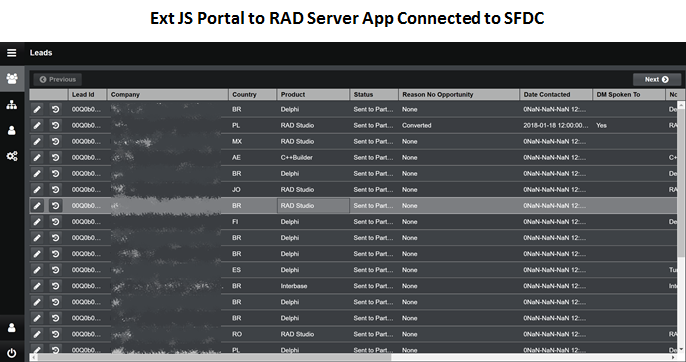Screen dimensions: 686x362
Task: Sort by DM Spoken To header
Action: 629,95
